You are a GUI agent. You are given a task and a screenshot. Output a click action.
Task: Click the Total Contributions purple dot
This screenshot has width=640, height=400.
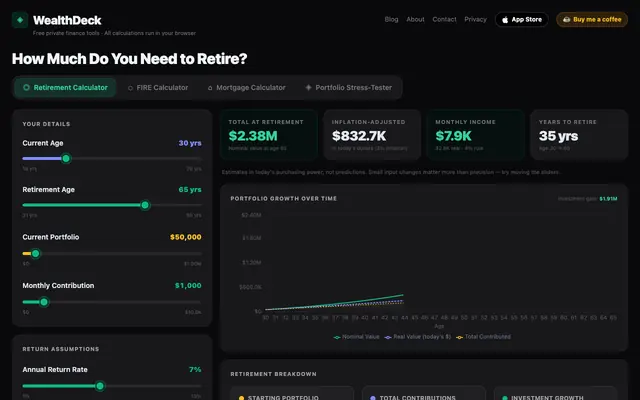pyautogui.click(x=373, y=398)
